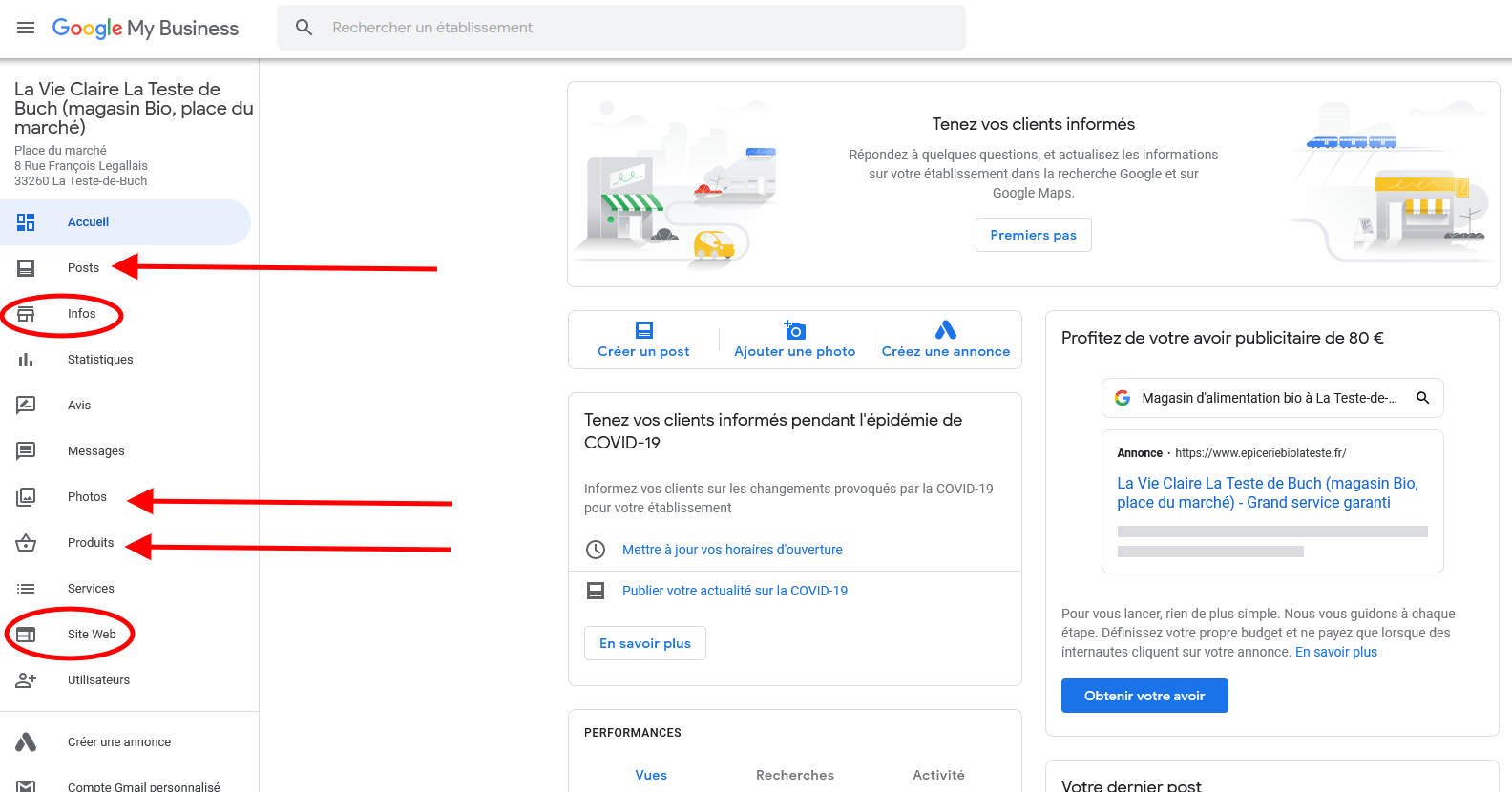
Task: Click the magnifier in the ad preview search box
Action: click(1422, 398)
